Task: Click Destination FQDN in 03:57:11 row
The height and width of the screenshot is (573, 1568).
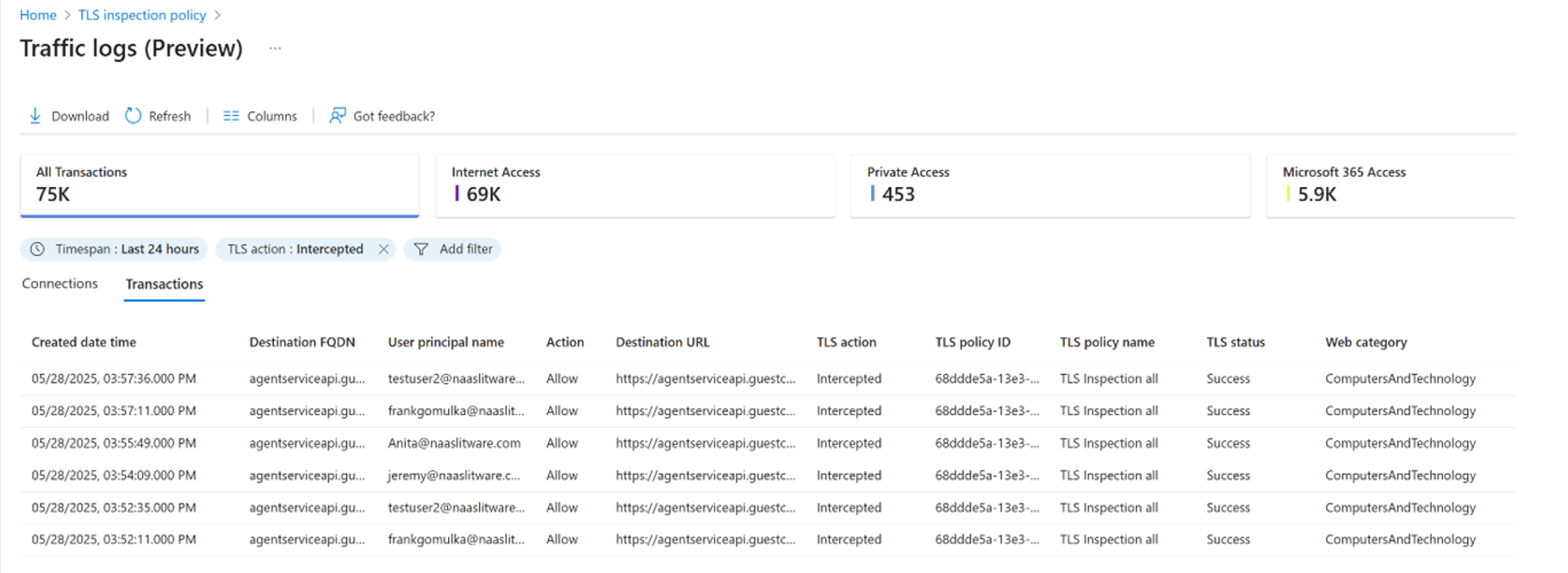Action: click(308, 411)
